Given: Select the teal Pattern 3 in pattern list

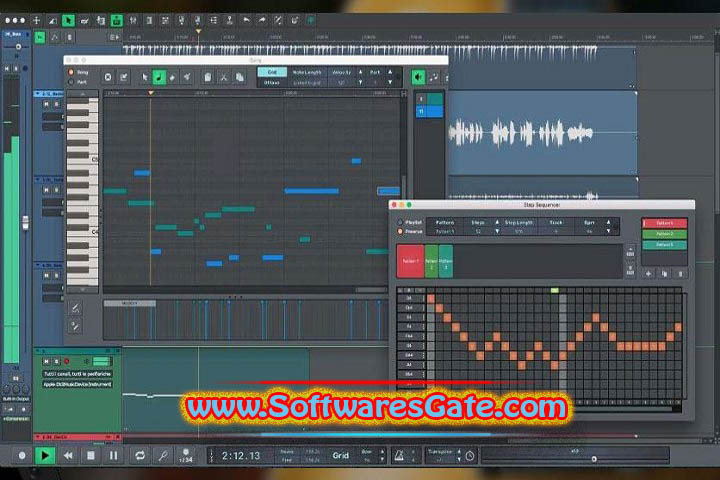Looking at the screenshot, I should tap(664, 245).
